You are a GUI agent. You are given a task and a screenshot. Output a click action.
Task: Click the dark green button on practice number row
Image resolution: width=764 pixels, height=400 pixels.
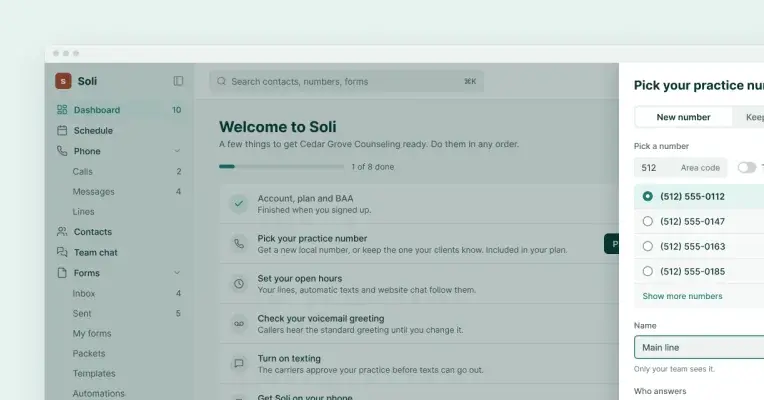point(611,244)
